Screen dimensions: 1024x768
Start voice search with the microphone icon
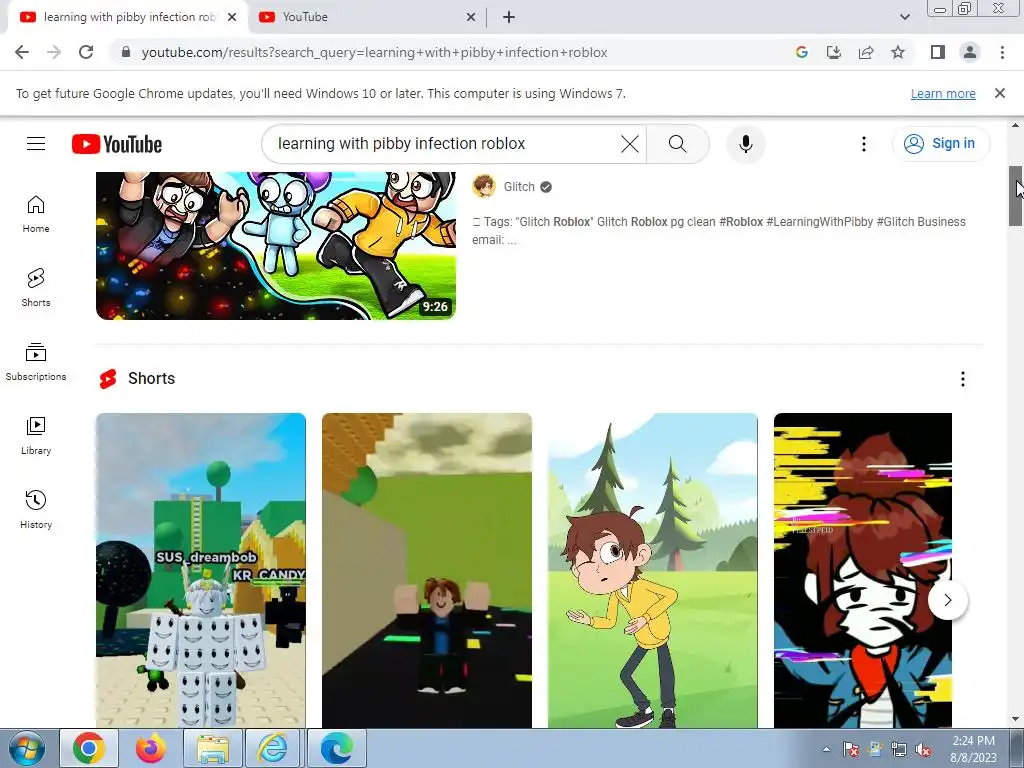pos(745,144)
